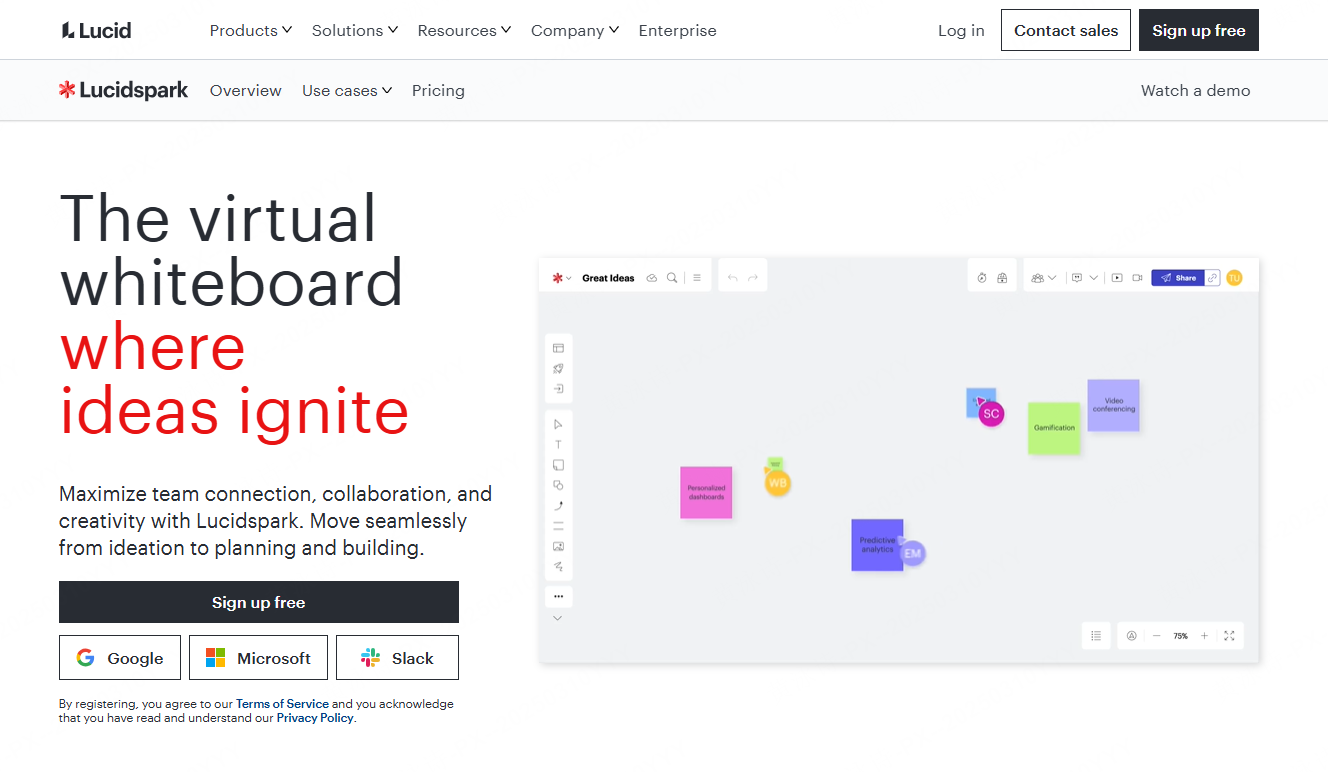Image resolution: width=1328 pixels, height=772 pixels.
Task: Go to Enterprise in the top navigation
Action: click(677, 31)
